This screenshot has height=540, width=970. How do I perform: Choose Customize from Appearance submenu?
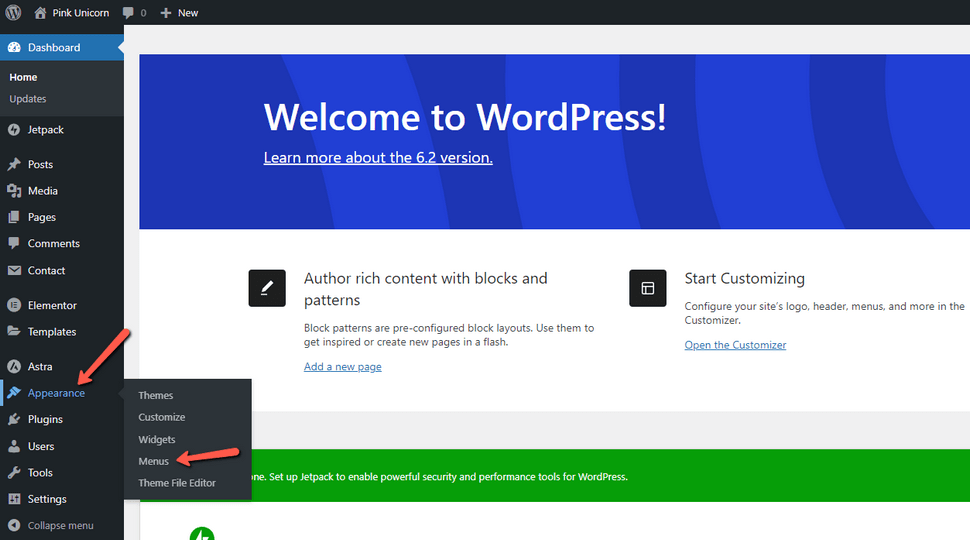click(161, 418)
